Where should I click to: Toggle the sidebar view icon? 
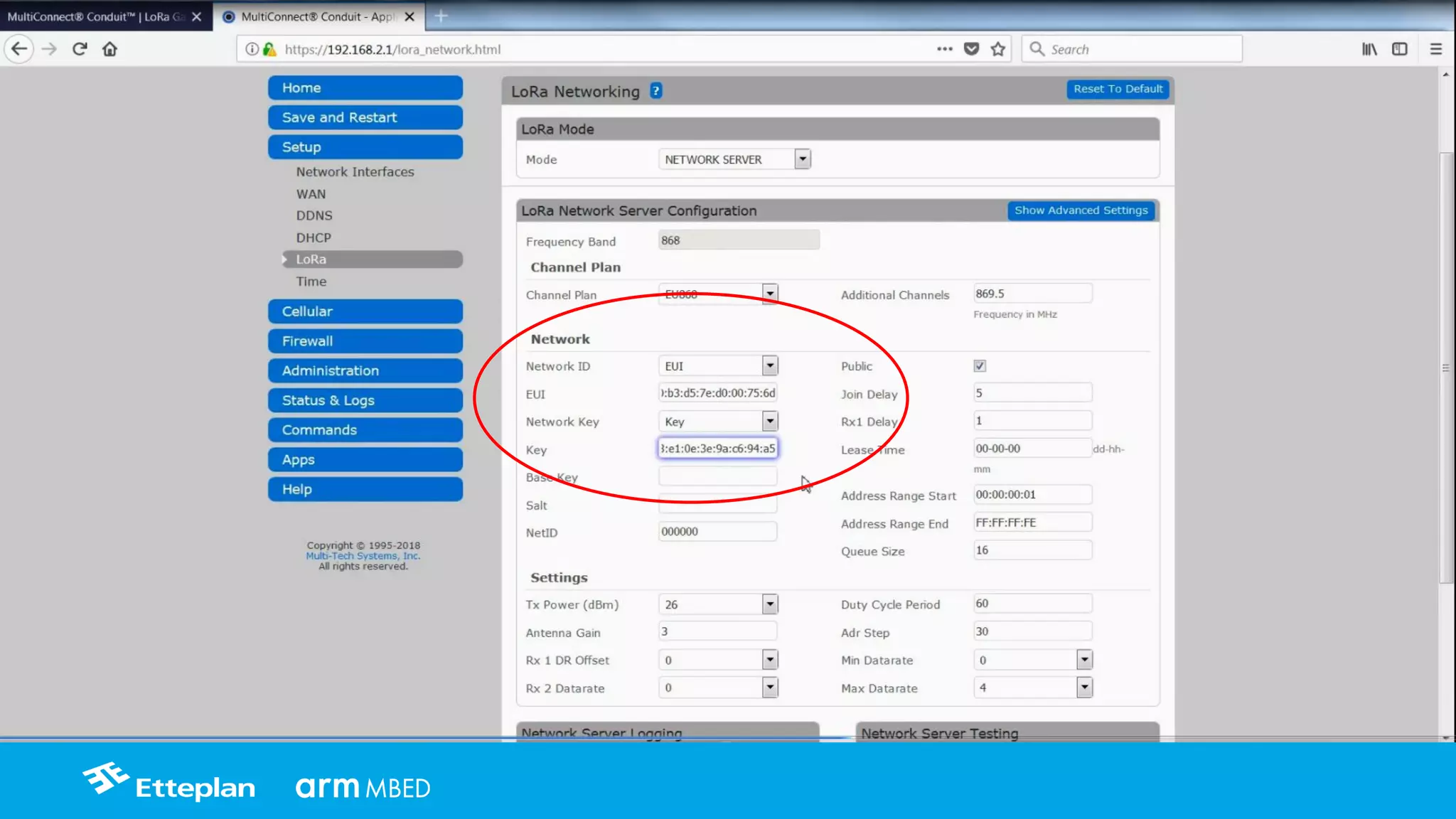pyautogui.click(x=1399, y=49)
